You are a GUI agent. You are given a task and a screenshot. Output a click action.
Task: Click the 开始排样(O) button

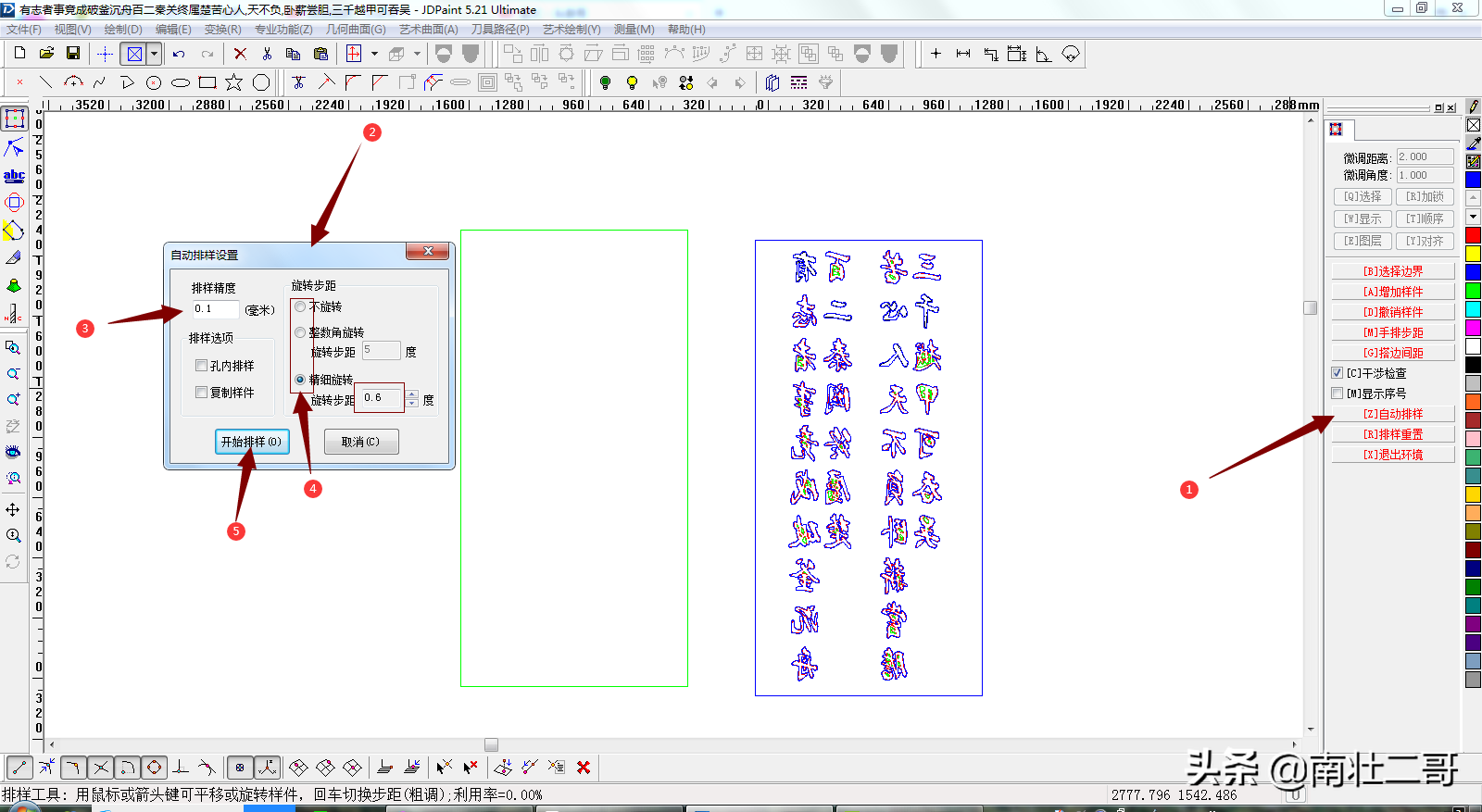pyautogui.click(x=251, y=442)
